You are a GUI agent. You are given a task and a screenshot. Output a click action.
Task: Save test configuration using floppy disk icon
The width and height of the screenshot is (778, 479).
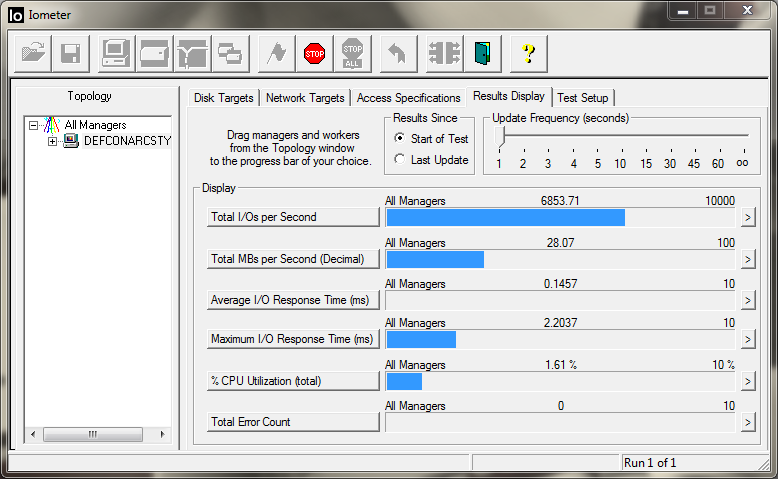point(70,53)
